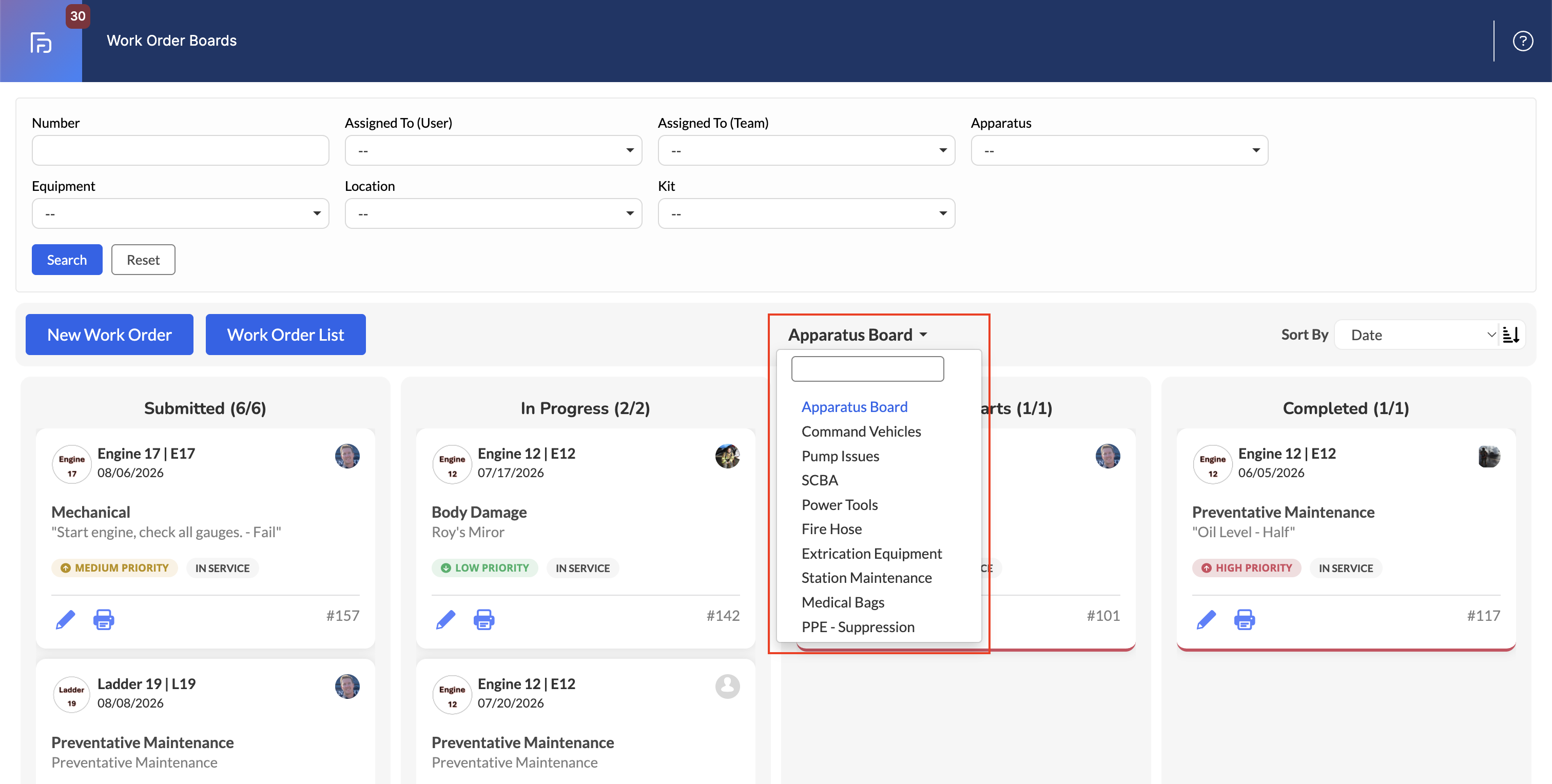Print work order #157
Viewport: 1552px width, 784px height.
[x=104, y=619]
